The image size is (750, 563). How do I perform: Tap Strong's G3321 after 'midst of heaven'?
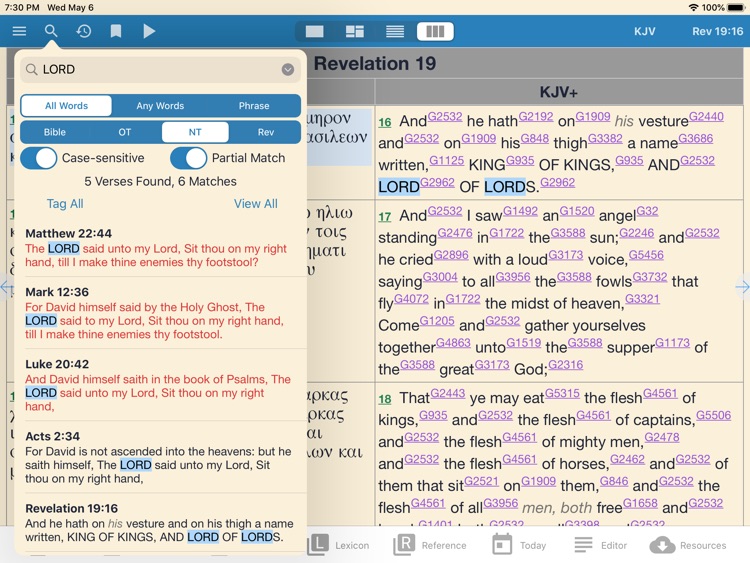coord(642,299)
